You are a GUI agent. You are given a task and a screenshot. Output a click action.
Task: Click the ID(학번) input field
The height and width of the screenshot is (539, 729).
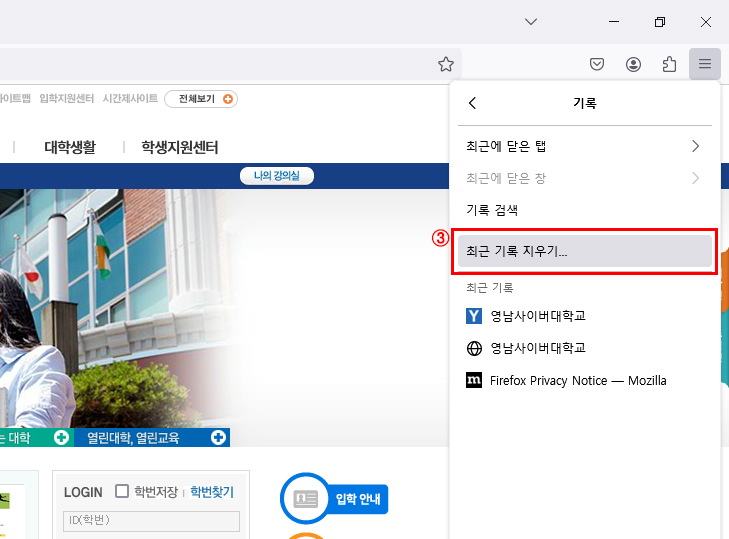[152, 521]
